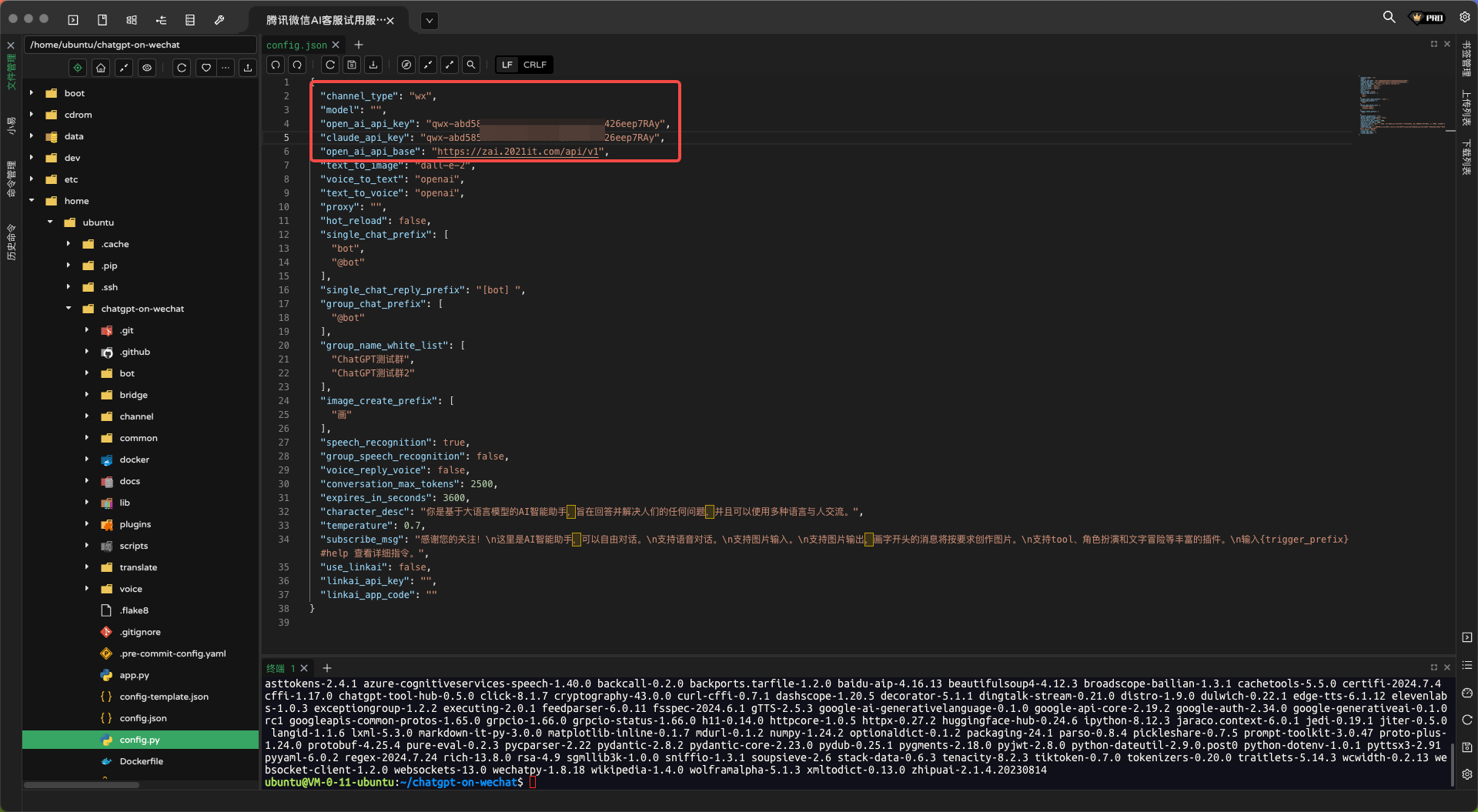Click the green locate-target icon in file panel
Viewport: 1478px width, 812px height.
coord(78,68)
